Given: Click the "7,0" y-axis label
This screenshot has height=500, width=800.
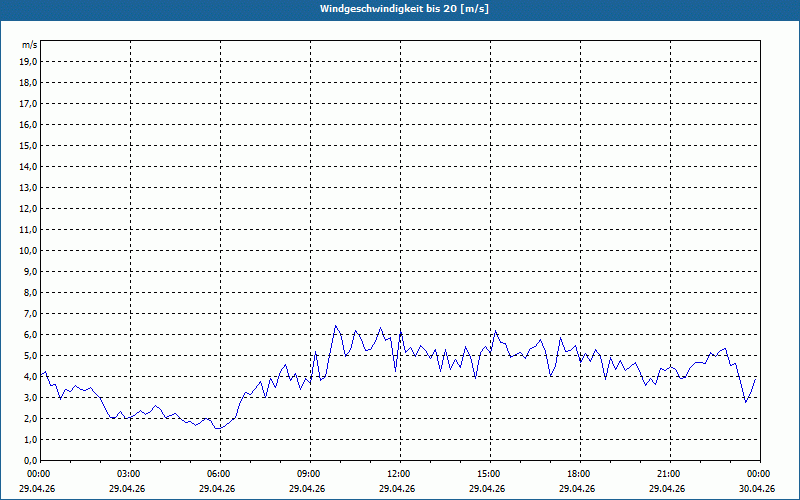Looking at the screenshot, I should pyautogui.click(x=30, y=313).
